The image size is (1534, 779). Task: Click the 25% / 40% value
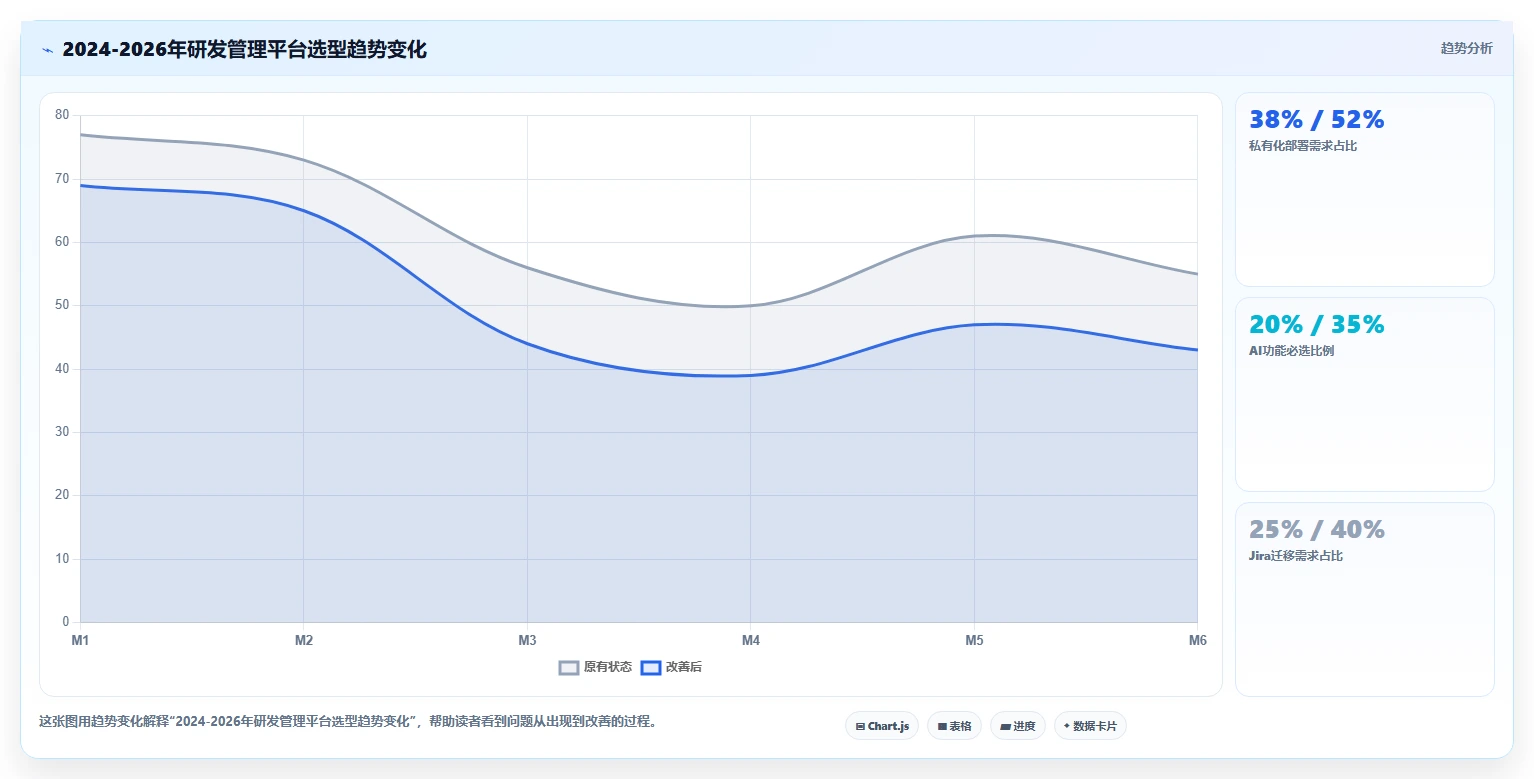pos(1317,530)
